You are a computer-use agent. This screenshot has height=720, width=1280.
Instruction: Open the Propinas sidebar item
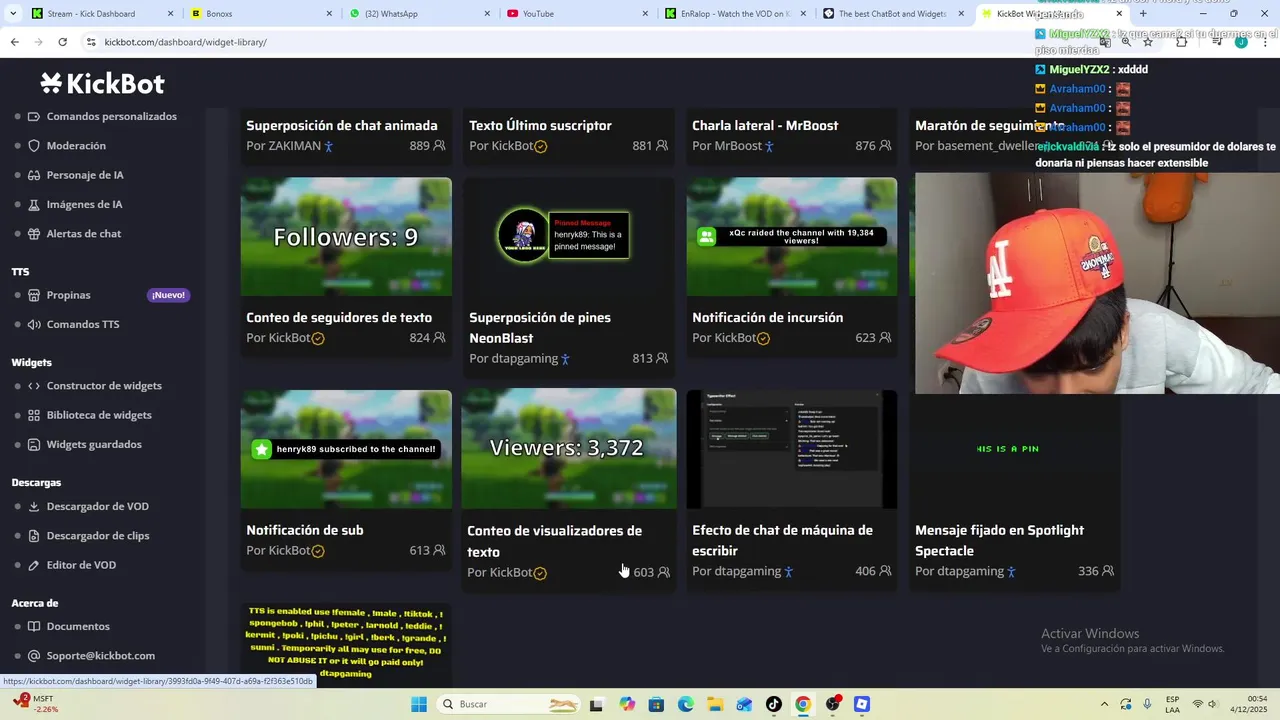[x=68, y=295]
